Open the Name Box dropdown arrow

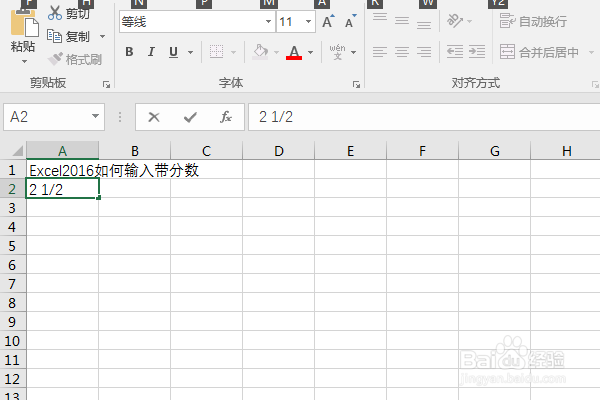96,116
